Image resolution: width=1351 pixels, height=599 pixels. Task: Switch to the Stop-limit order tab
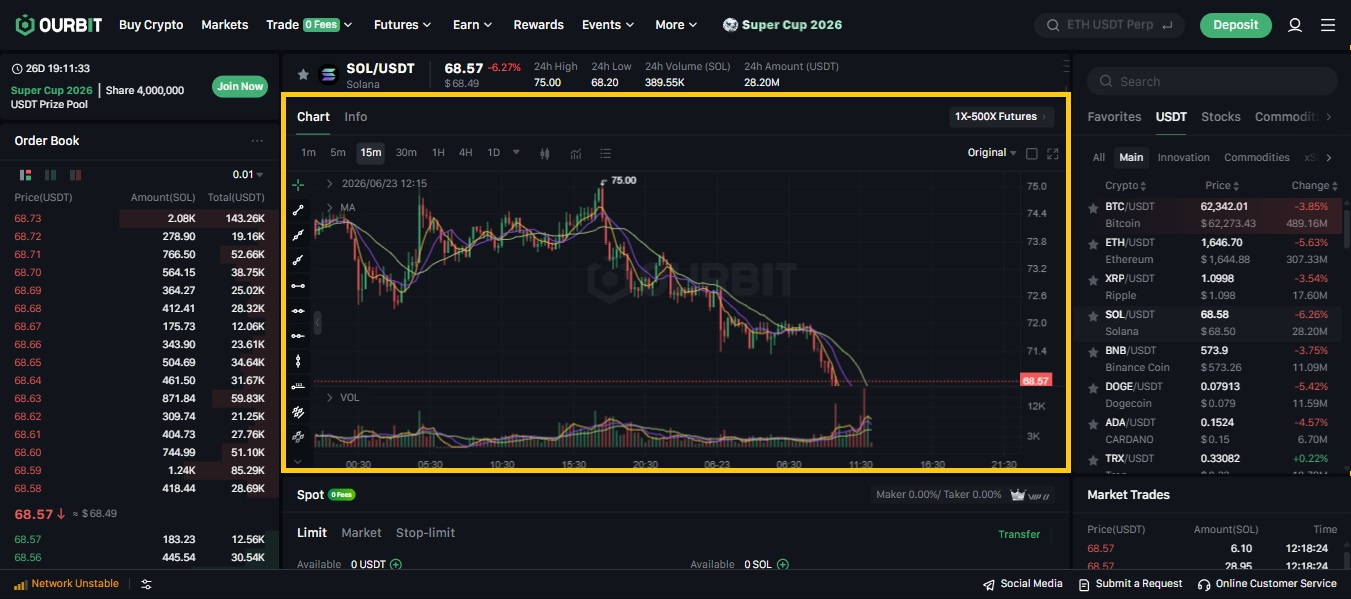click(425, 533)
